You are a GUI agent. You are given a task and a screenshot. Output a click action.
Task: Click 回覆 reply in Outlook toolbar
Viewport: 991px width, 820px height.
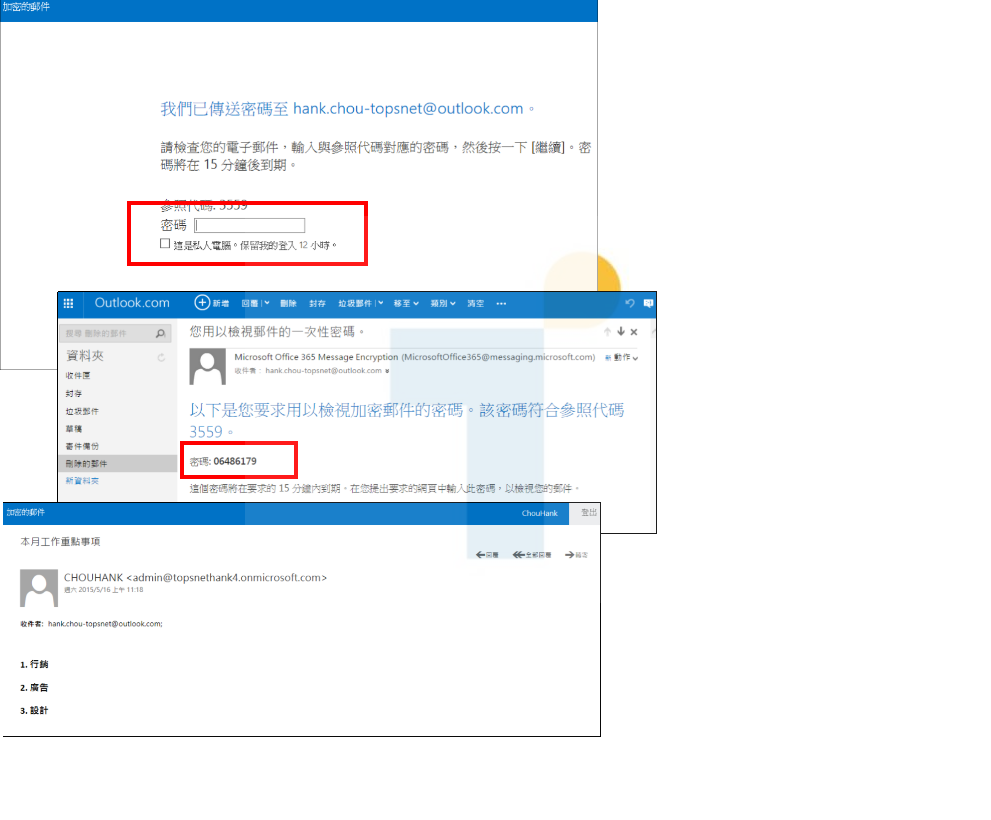click(250, 303)
